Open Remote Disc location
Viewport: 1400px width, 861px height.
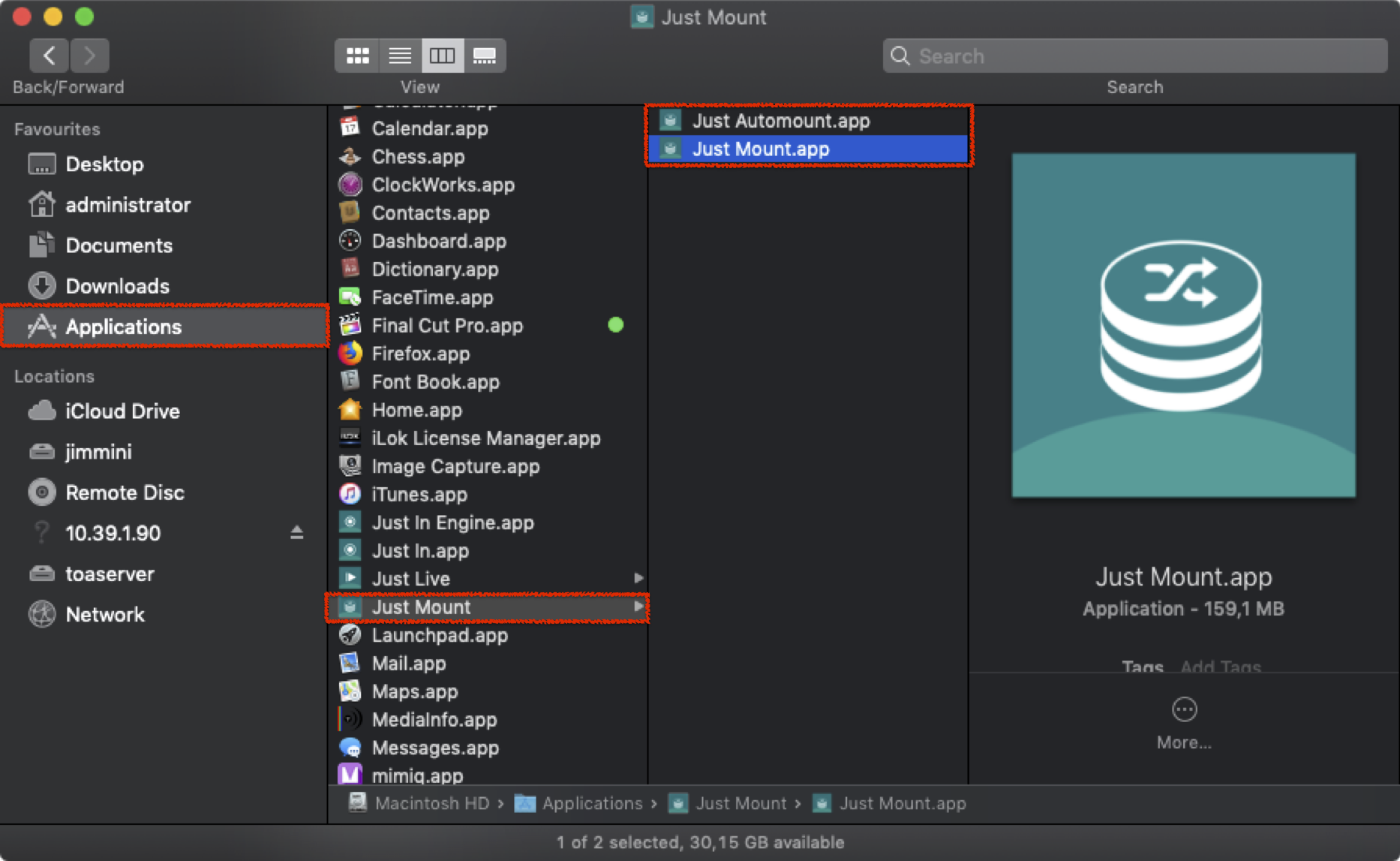(x=164, y=492)
